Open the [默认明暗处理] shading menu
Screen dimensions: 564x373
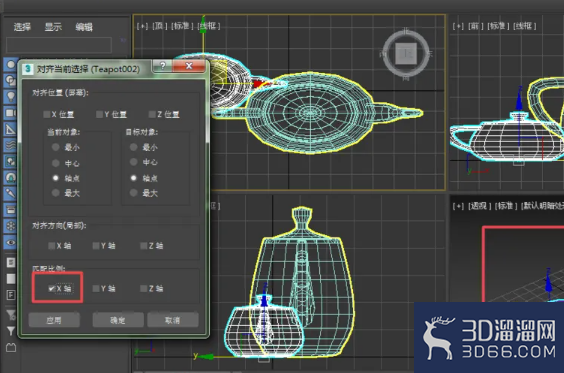[542, 206]
